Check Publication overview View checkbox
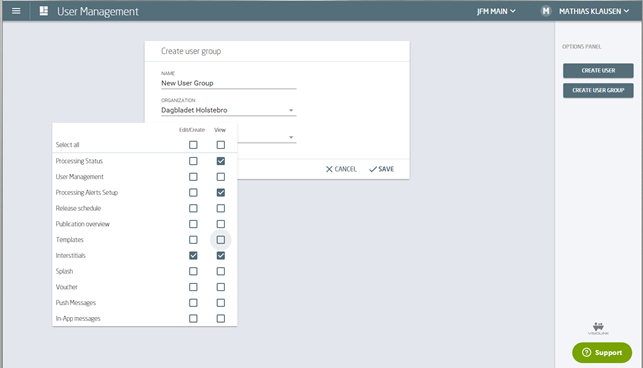 click(221, 224)
